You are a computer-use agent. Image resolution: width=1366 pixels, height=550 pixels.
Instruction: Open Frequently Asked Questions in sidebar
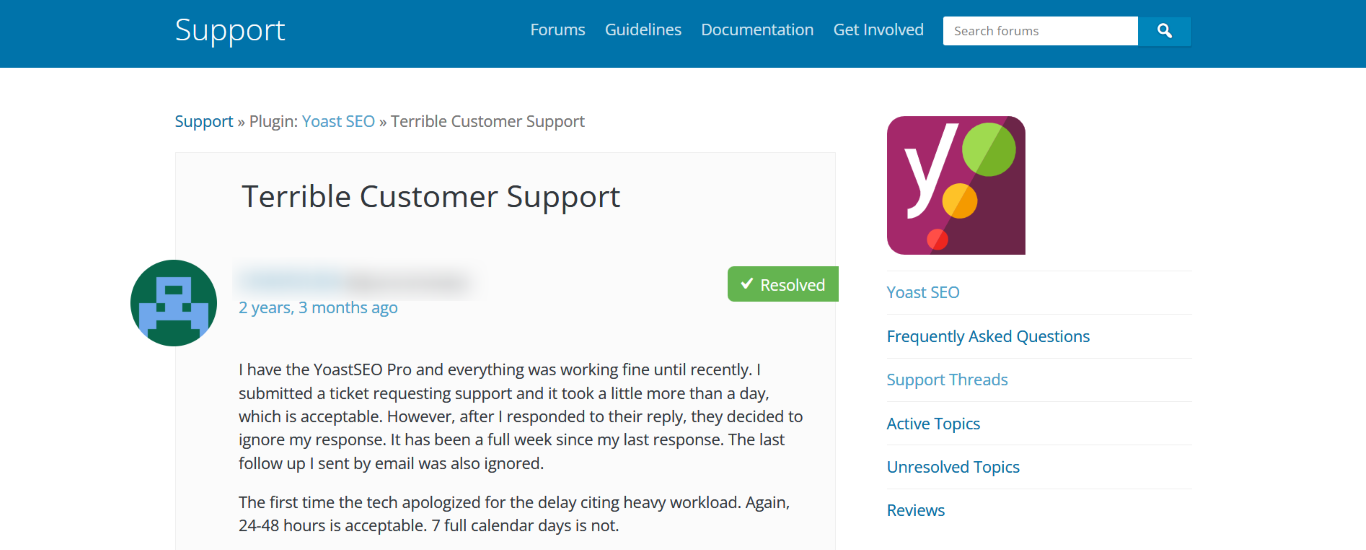(988, 336)
